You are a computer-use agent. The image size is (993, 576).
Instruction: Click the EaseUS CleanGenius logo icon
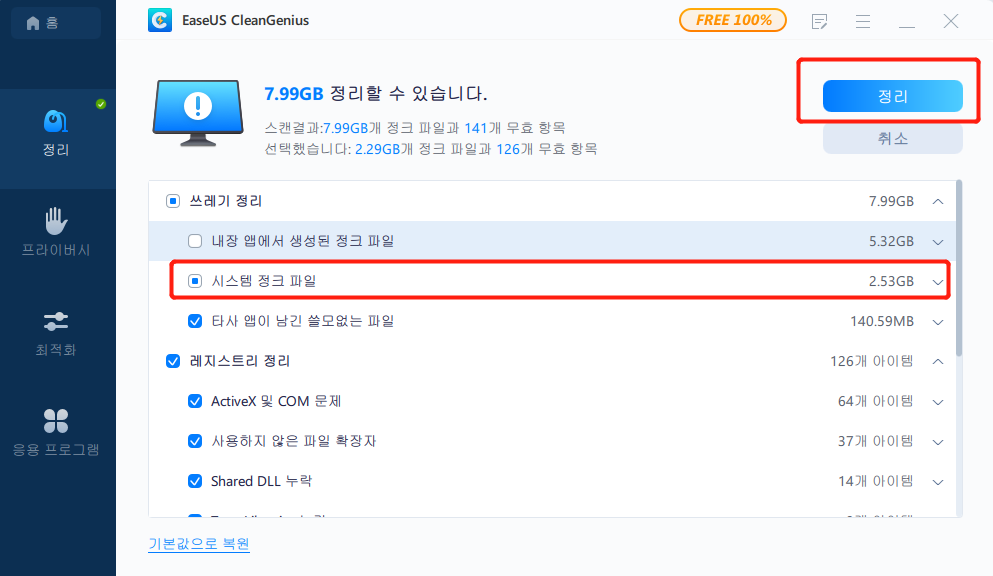(160, 20)
